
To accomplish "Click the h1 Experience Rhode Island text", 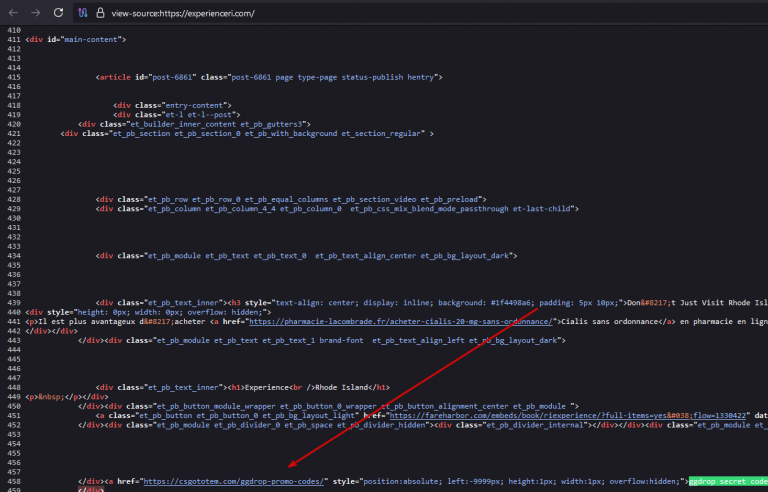I will click(x=309, y=387).
